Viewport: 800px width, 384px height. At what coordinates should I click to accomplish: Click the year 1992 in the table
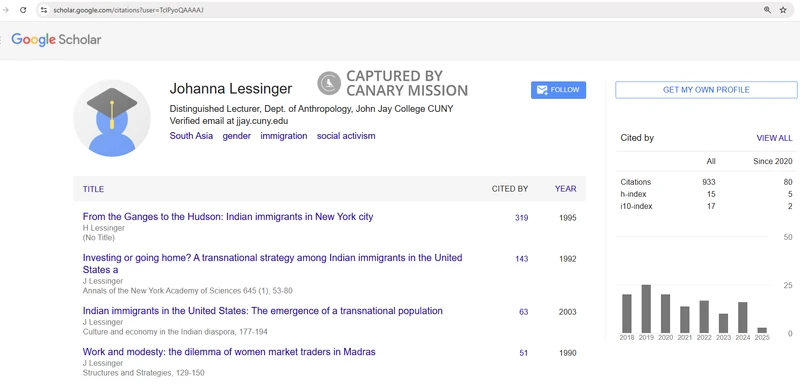568,259
